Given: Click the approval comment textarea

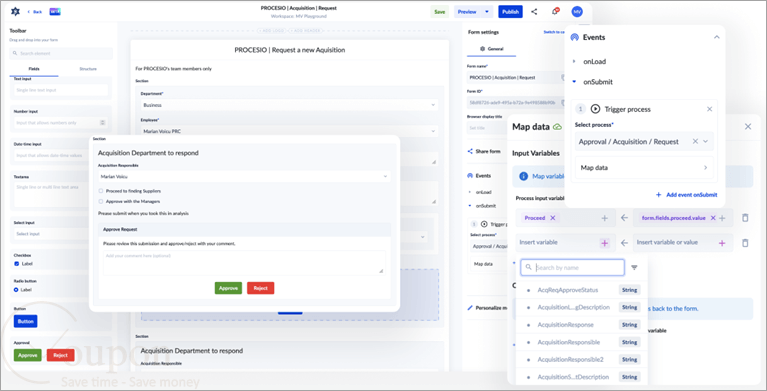Looking at the screenshot, I should (244, 262).
